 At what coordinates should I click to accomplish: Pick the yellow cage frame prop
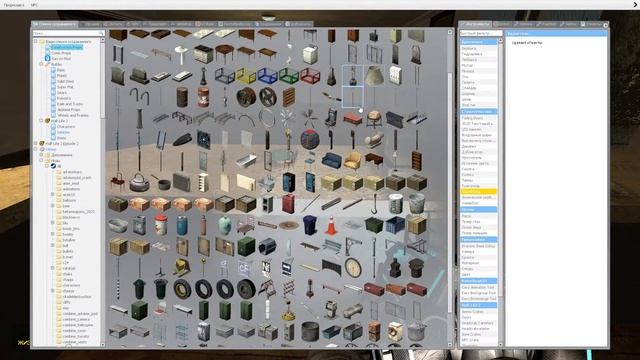pyautogui.click(x=246, y=77)
